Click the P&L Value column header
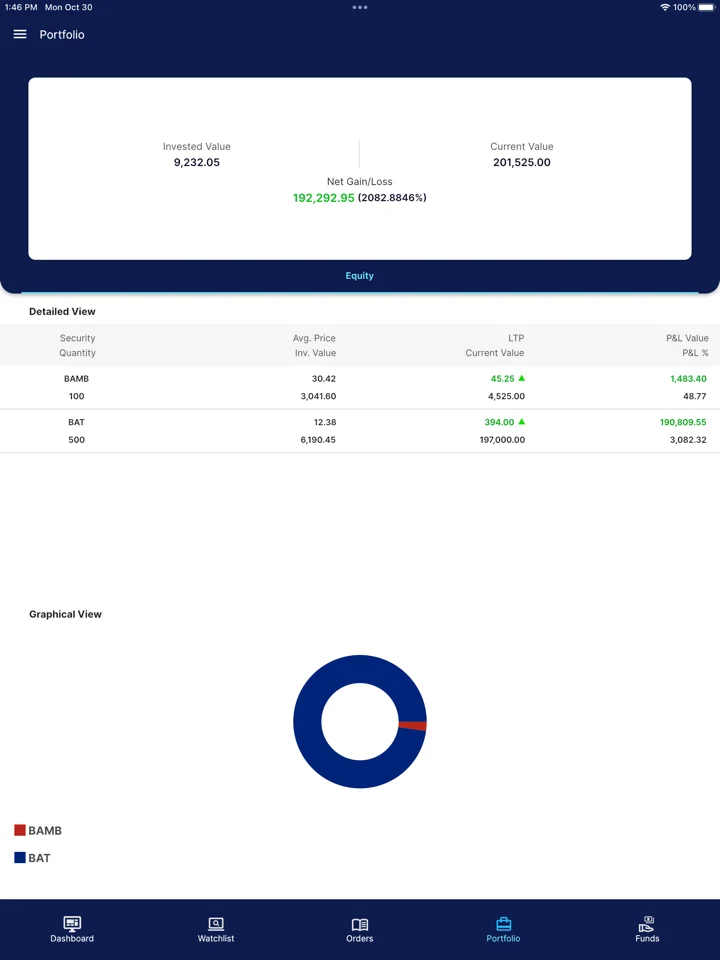The height and width of the screenshot is (960, 720). tap(687, 338)
